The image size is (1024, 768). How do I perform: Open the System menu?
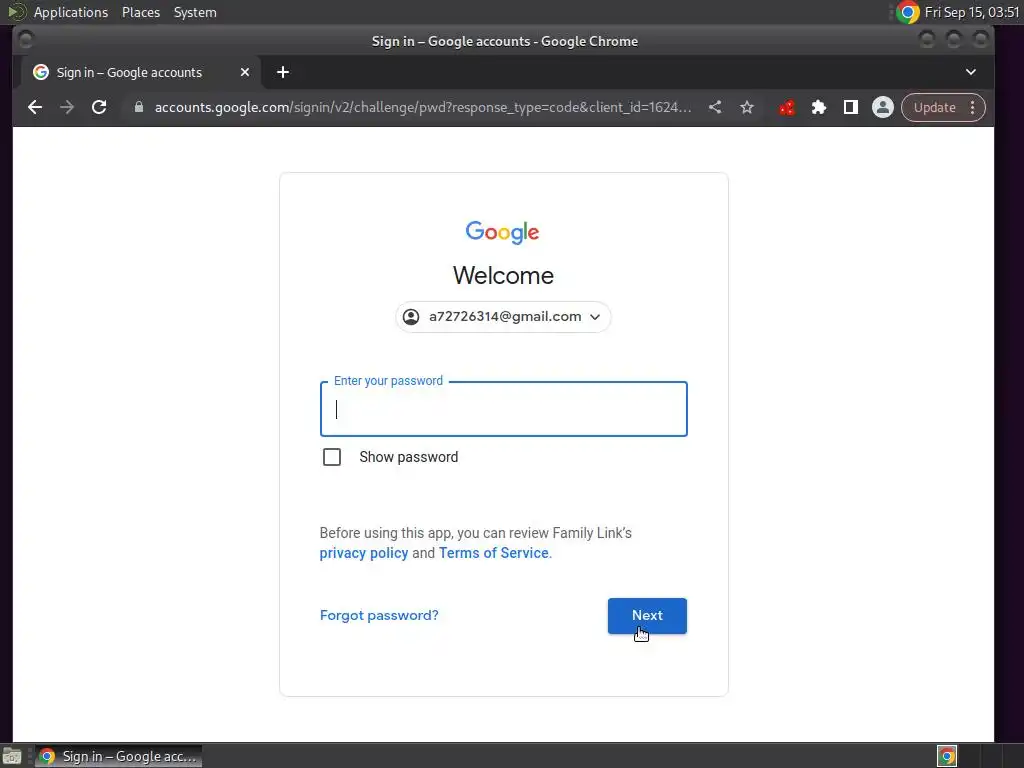[195, 12]
